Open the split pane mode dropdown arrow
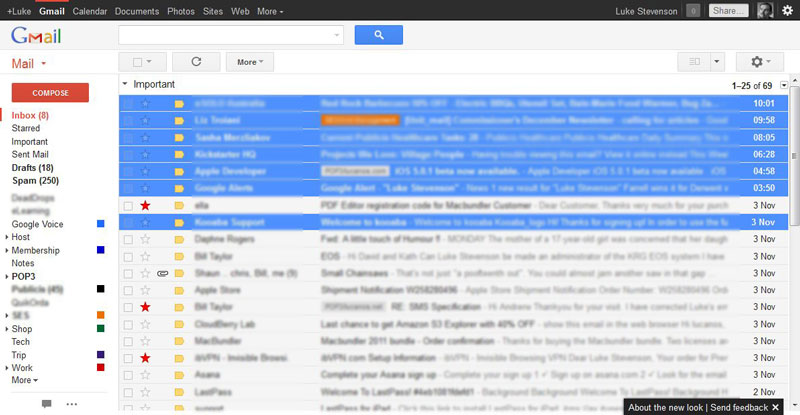The width and height of the screenshot is (800, 415). click(x=717, y=62)
